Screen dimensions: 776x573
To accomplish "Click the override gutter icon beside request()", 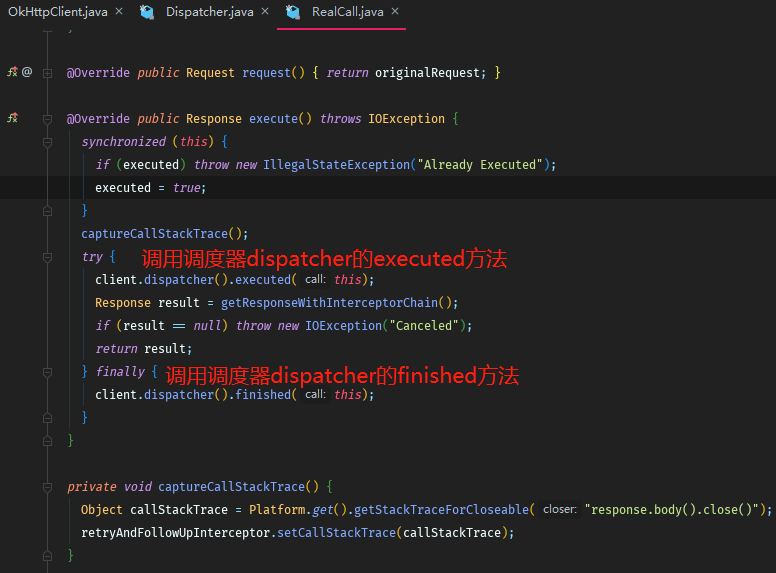I will [x=12, y=72].
